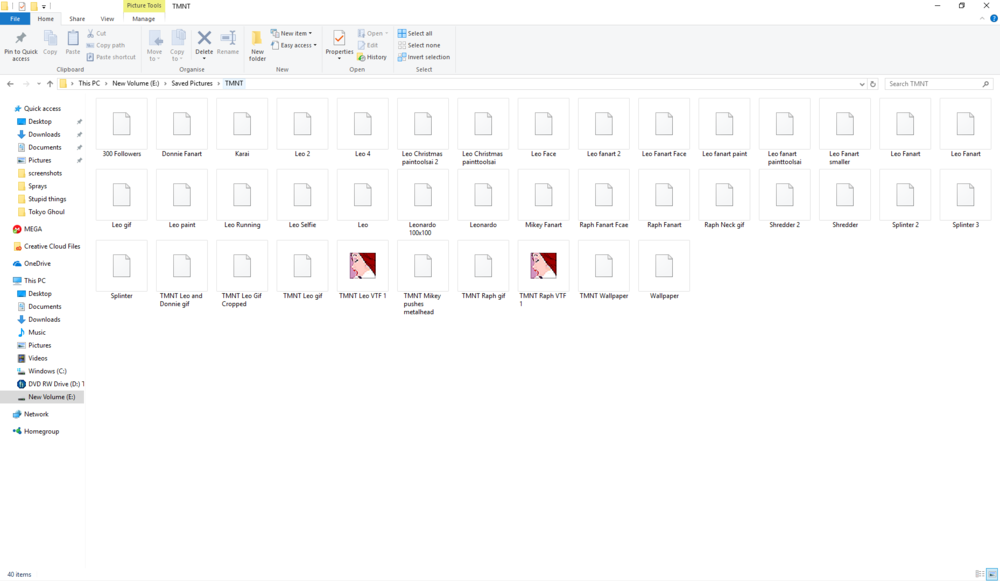Screen dimensions: 1000x581
Task: Select the Mikey Fanart file
Action: pos(543,200)
